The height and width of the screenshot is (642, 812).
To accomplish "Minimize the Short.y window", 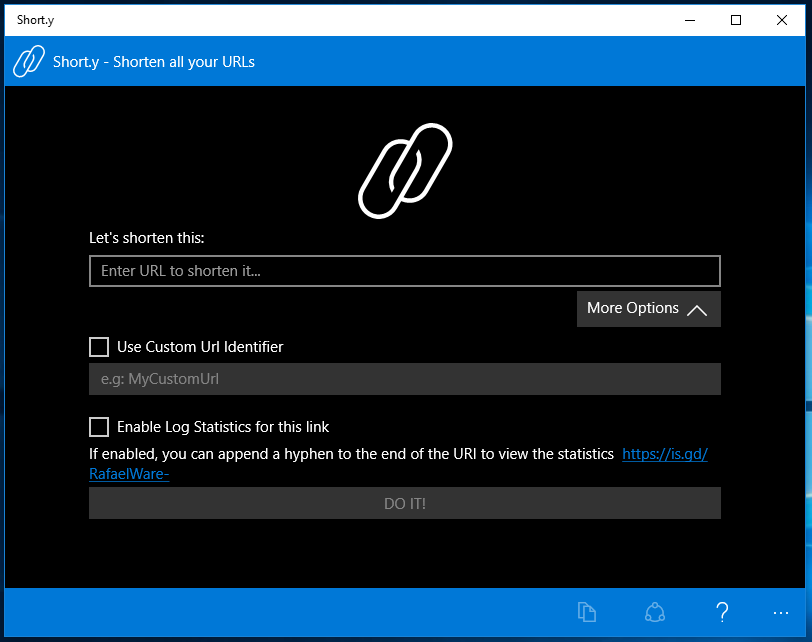I will coord(690,20).
